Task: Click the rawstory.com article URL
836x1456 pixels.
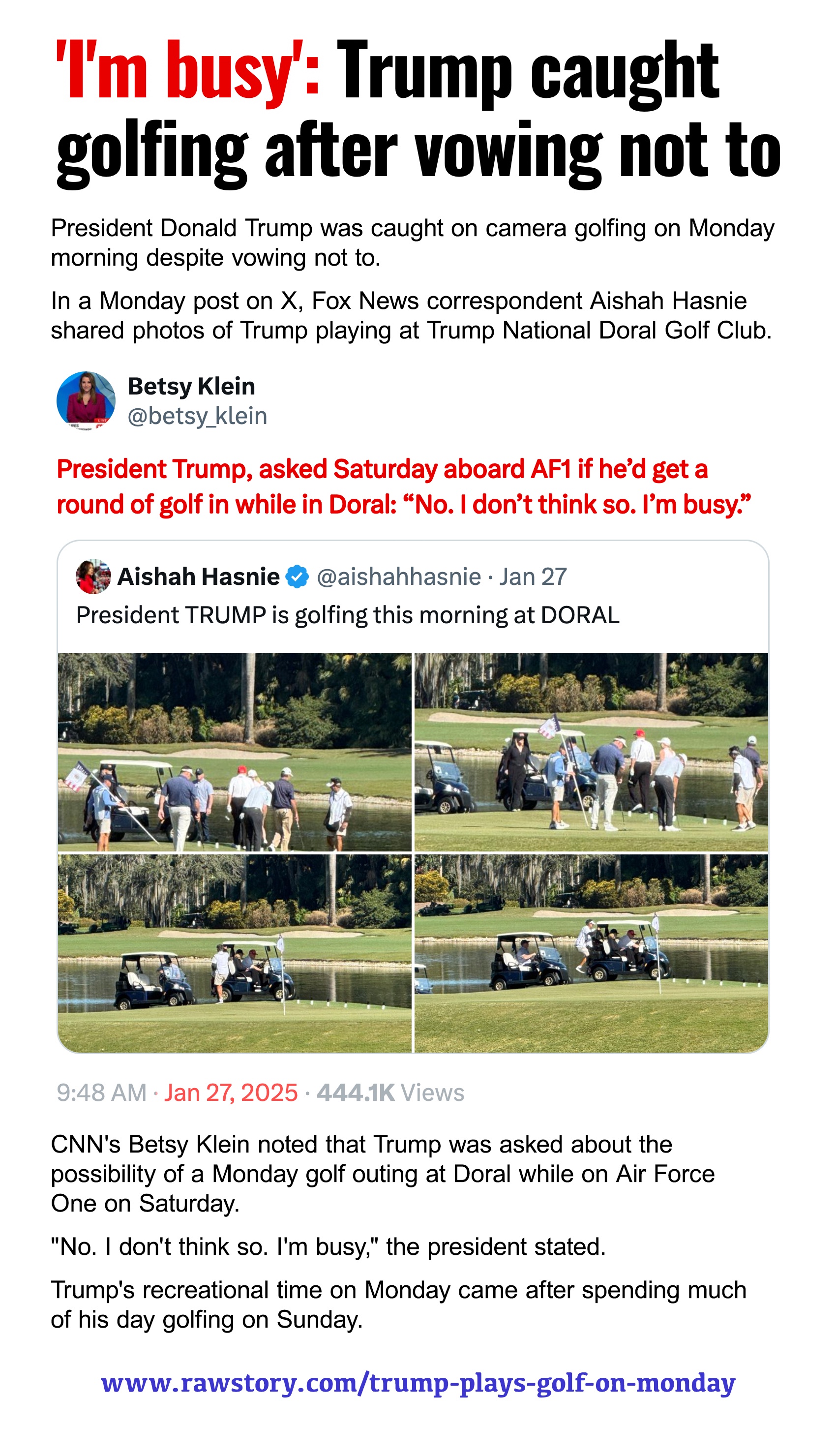Action: [x=418, y=1383]
